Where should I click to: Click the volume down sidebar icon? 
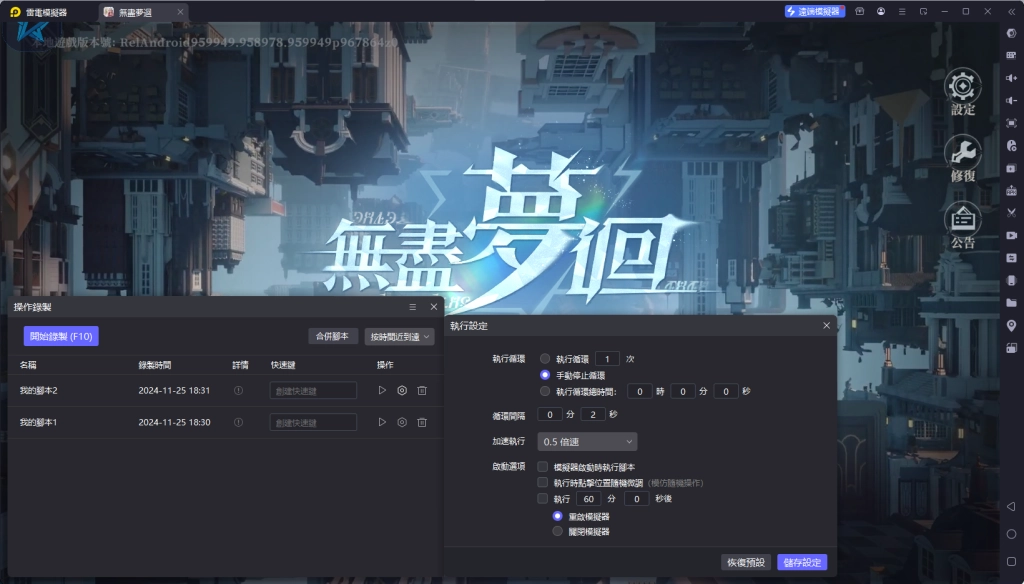tap(1012, 101)
